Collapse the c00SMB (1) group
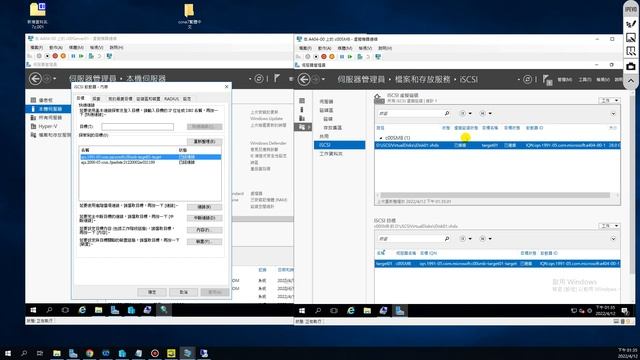 coord(381,138)
